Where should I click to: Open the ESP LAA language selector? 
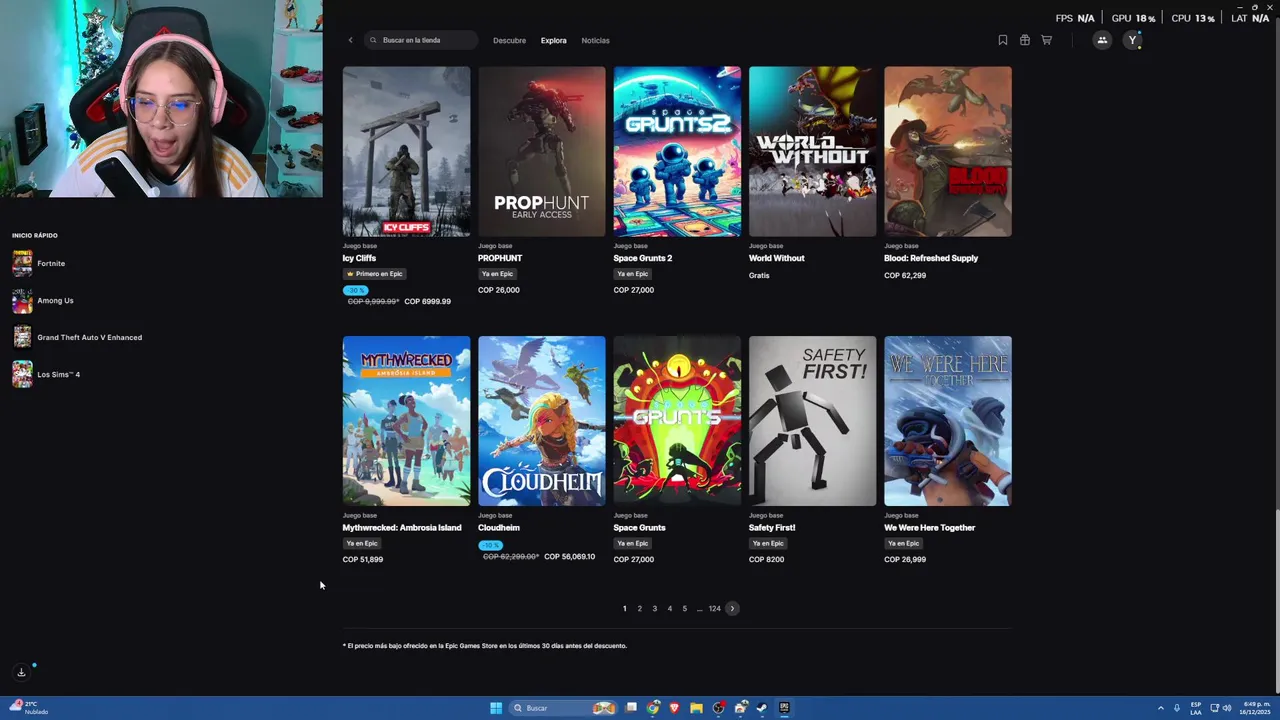coord(1196,708)
